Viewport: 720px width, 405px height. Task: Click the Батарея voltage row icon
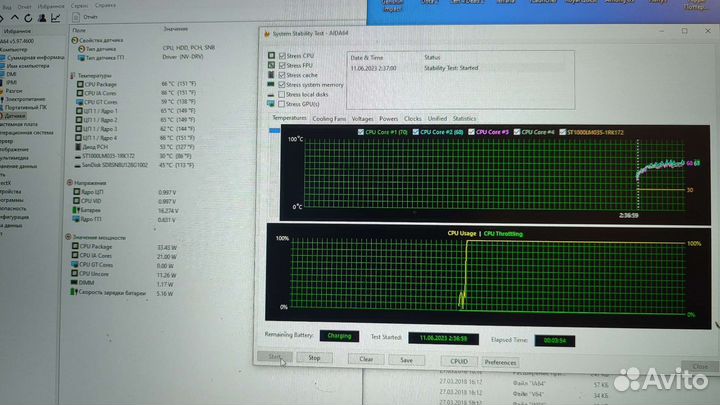coord(76,210)
